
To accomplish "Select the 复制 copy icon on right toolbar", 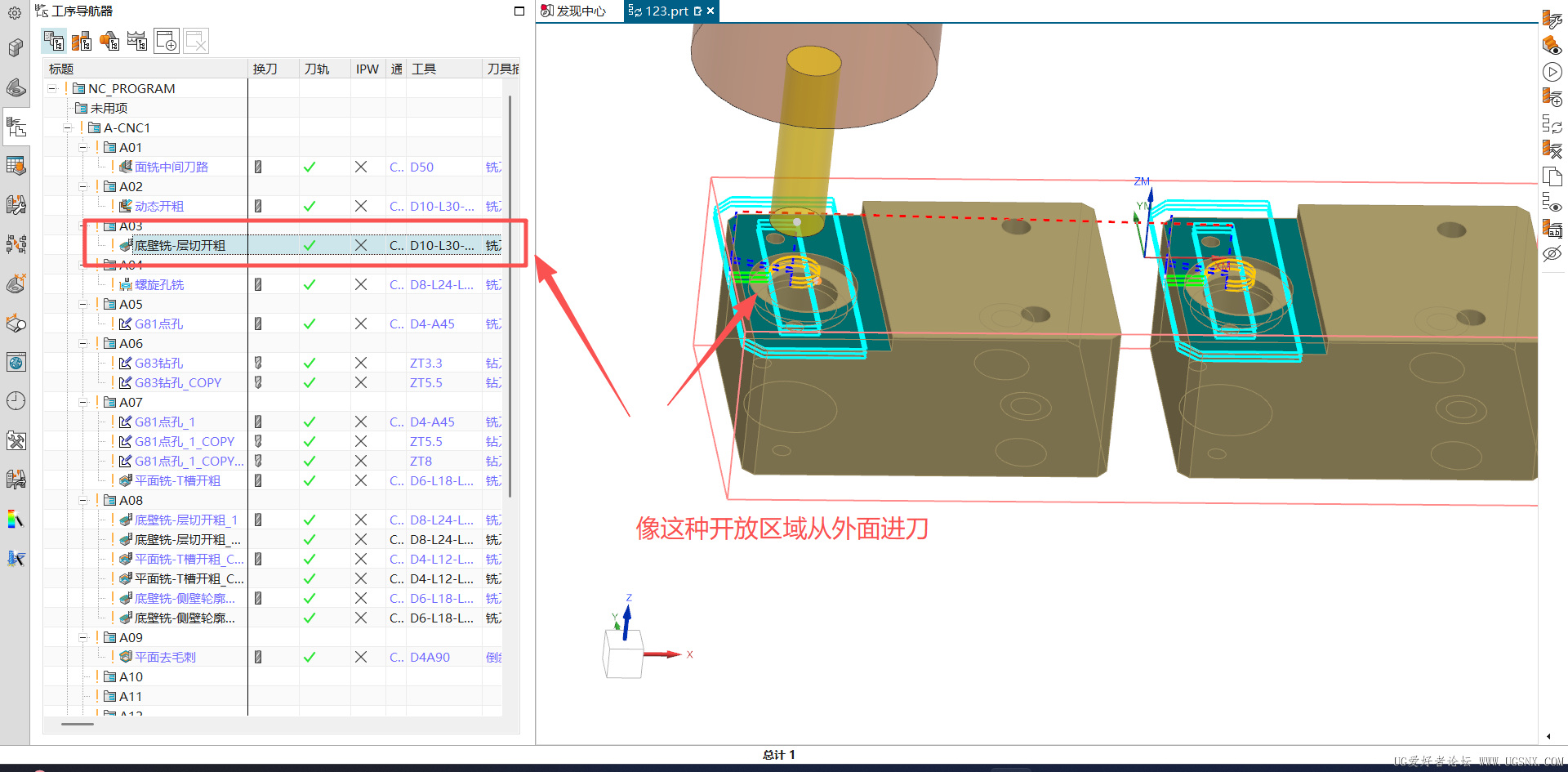I will click(1552, 177).
